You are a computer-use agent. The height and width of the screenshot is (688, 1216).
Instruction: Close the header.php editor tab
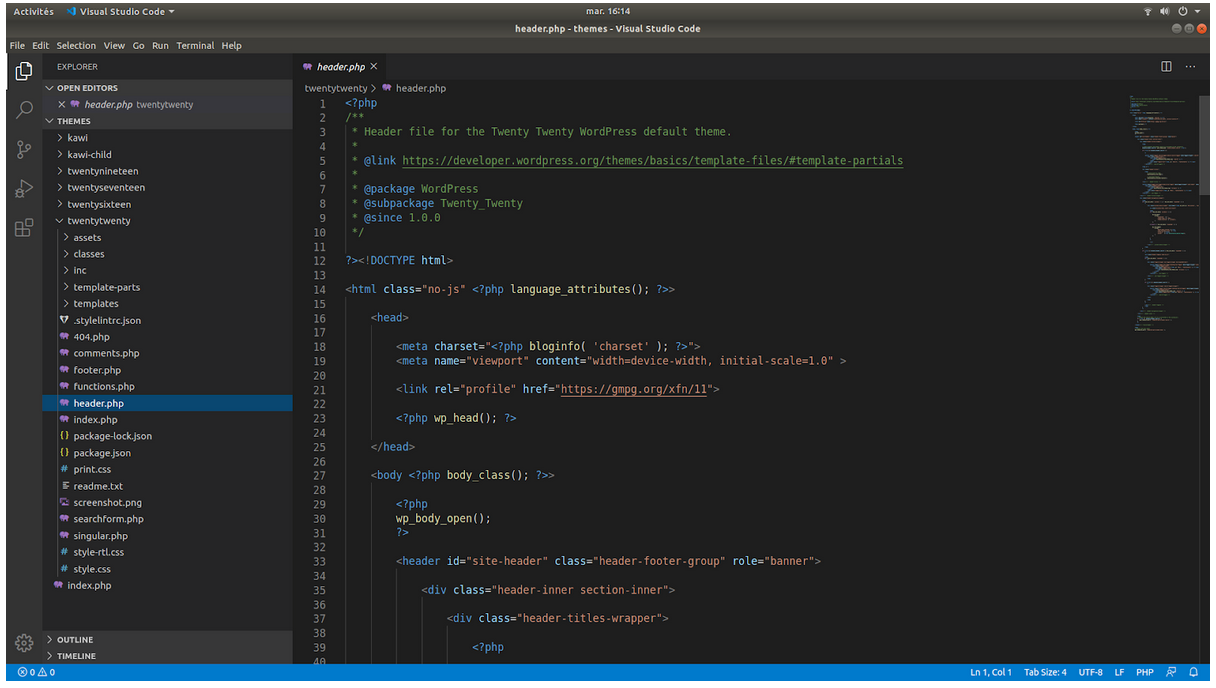pos(374,67)
